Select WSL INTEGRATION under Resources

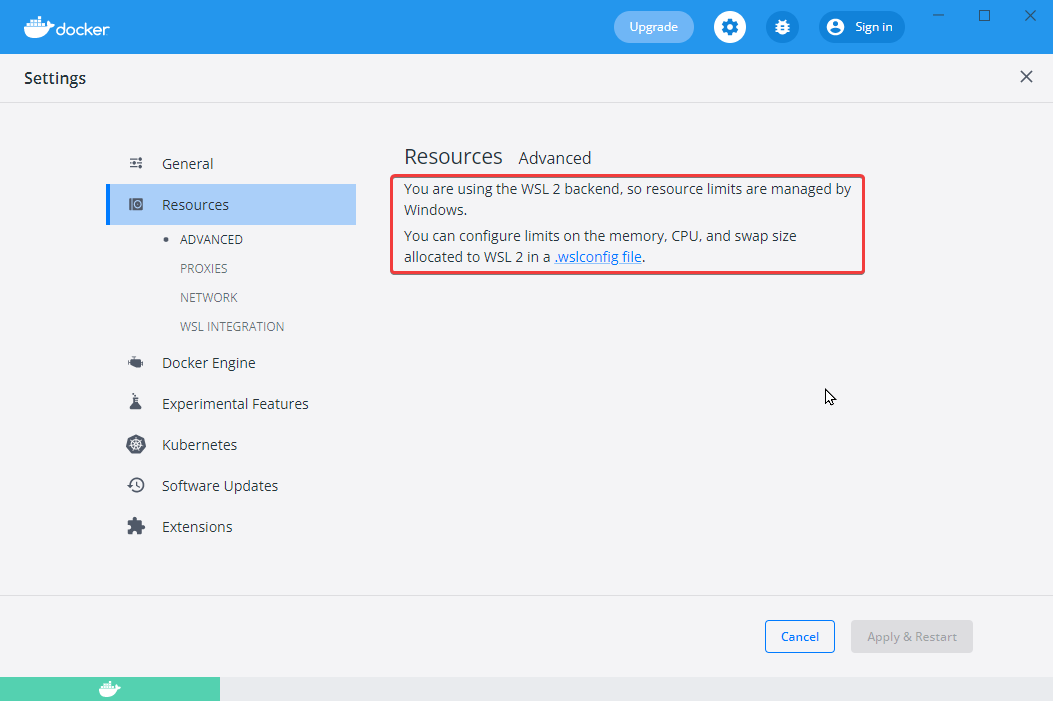[x=232, y=326]
